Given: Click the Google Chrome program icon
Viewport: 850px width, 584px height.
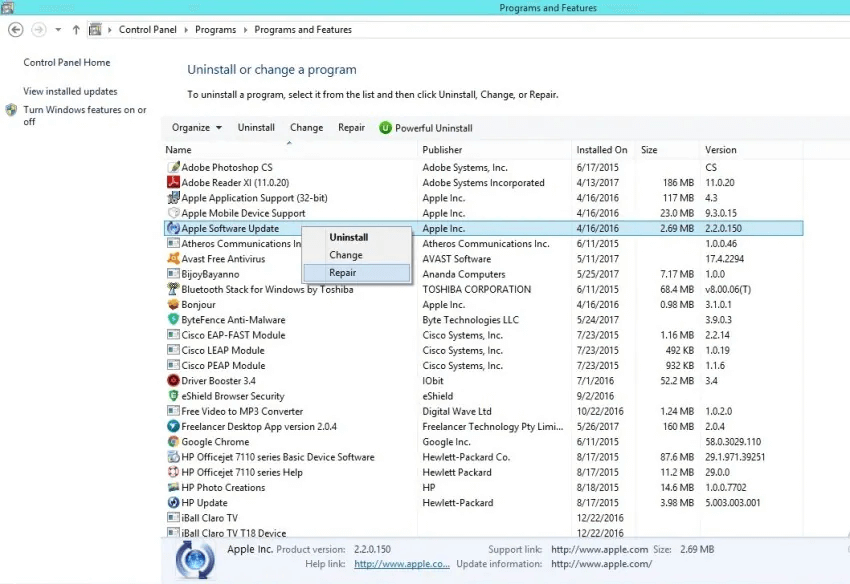Looking at the screenshot, I should pyautogui.click(x=173, y=442).
